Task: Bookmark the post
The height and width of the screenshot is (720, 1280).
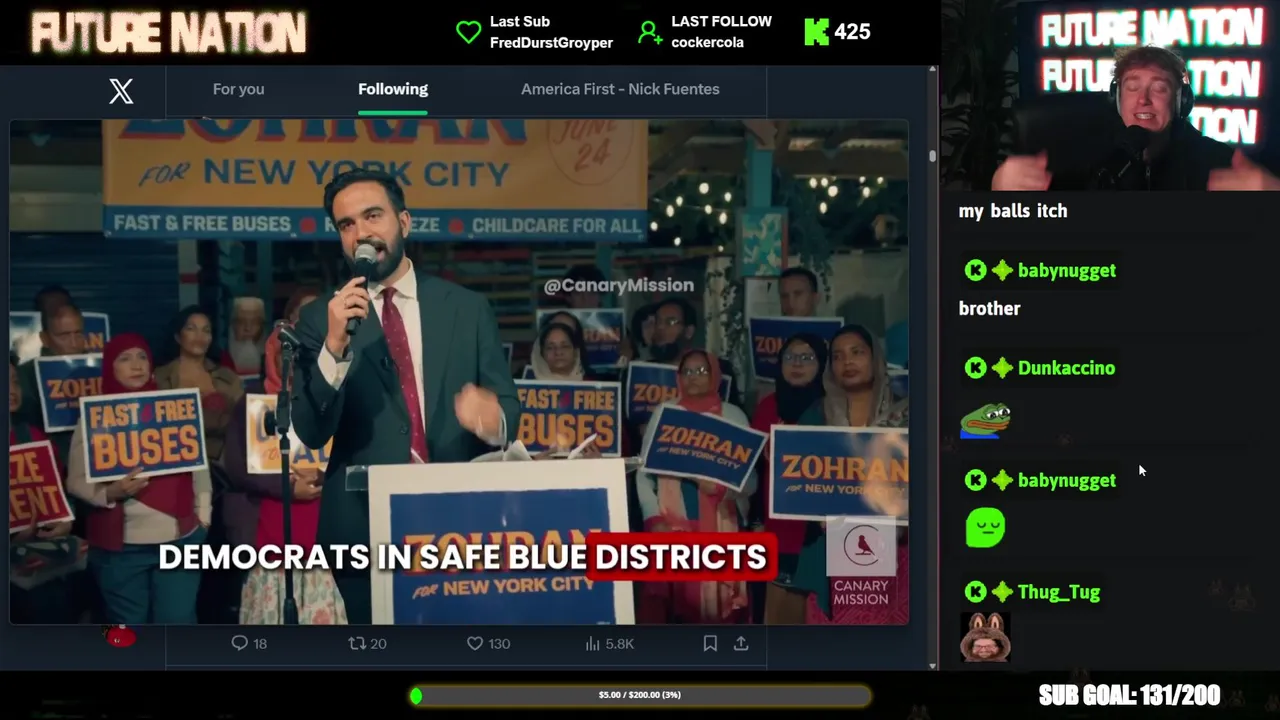Action: coord(710,643)
